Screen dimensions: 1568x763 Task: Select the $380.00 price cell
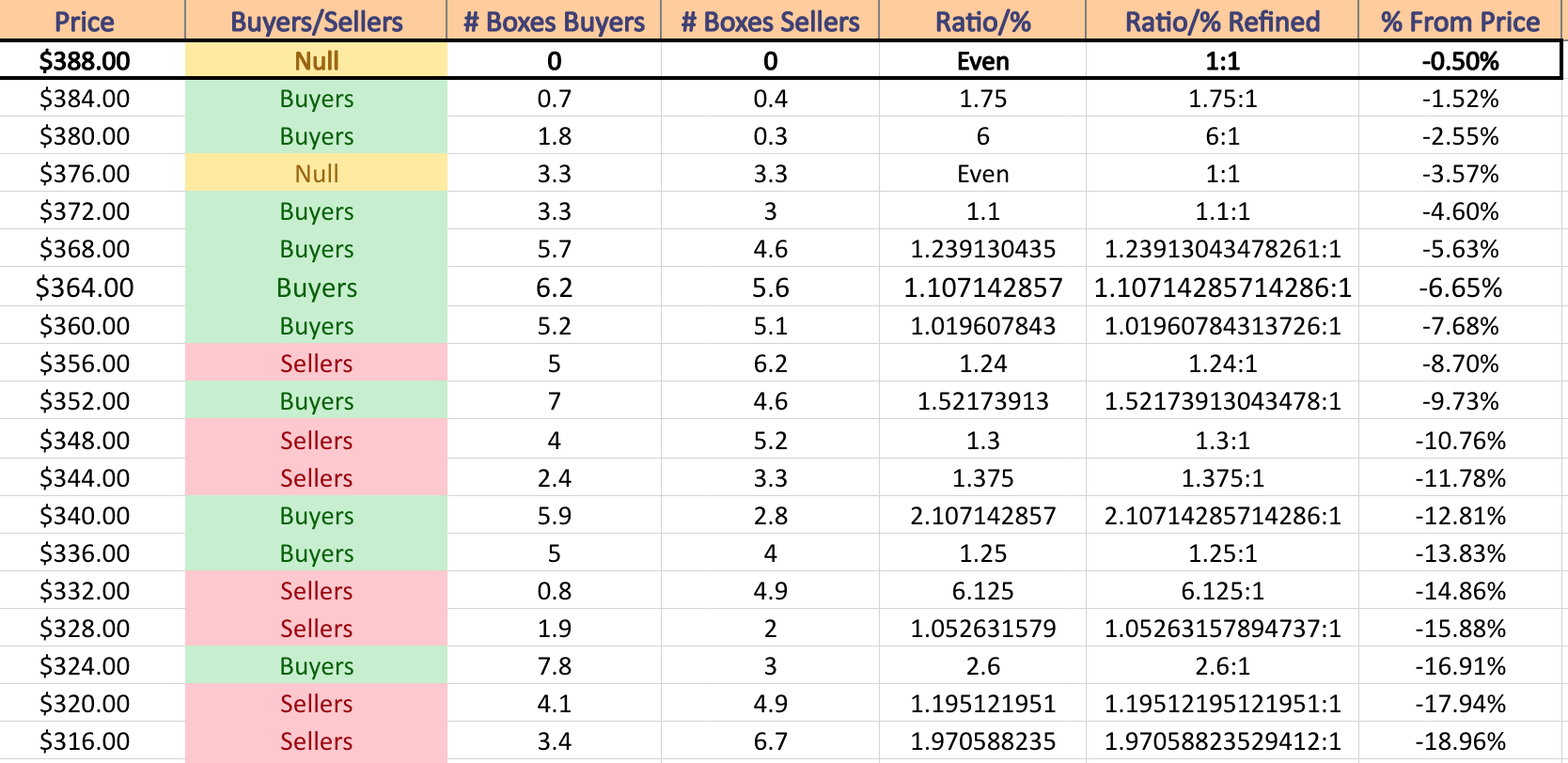click(92, 136)
